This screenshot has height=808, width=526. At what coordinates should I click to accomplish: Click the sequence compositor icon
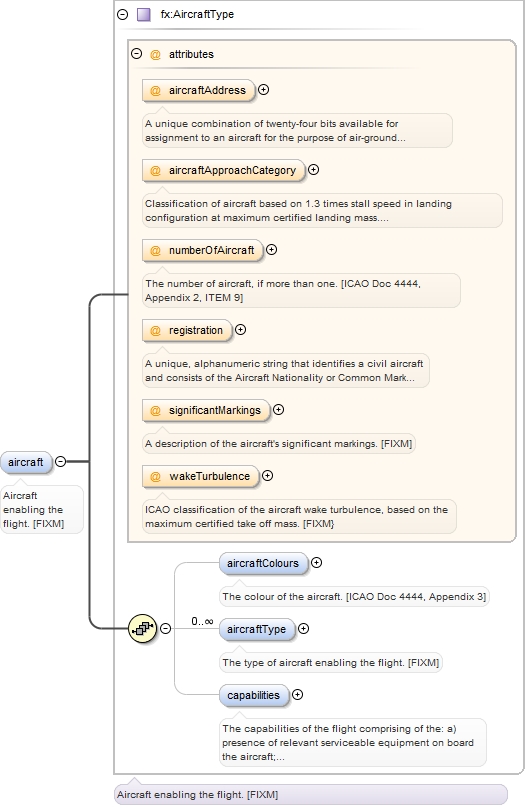click(142, 629)
